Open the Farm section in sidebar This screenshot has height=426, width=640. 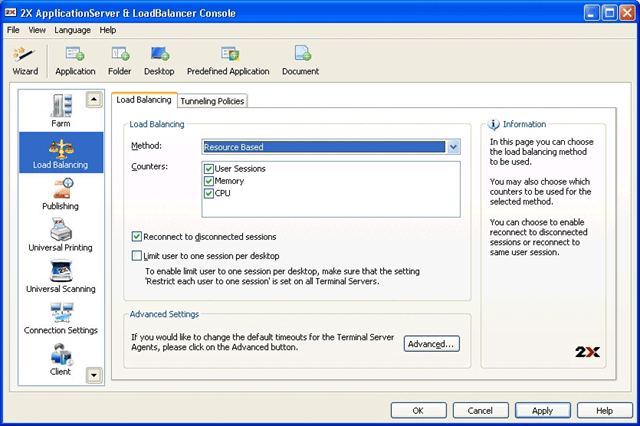click(61, 110)
